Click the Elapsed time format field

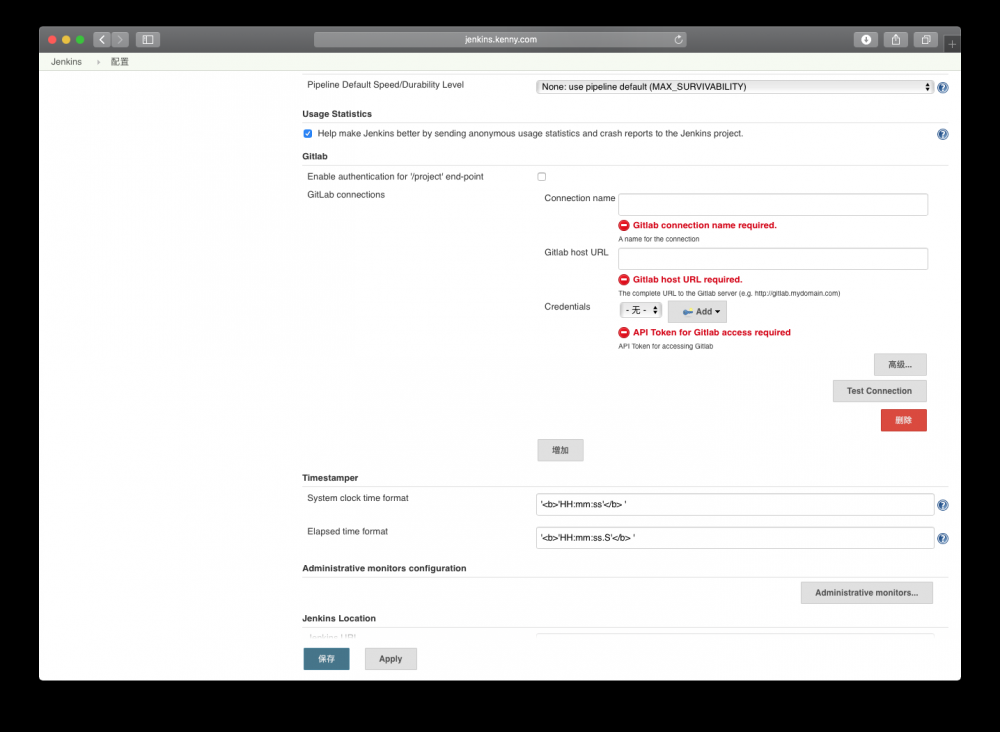[x=735, y=538]
